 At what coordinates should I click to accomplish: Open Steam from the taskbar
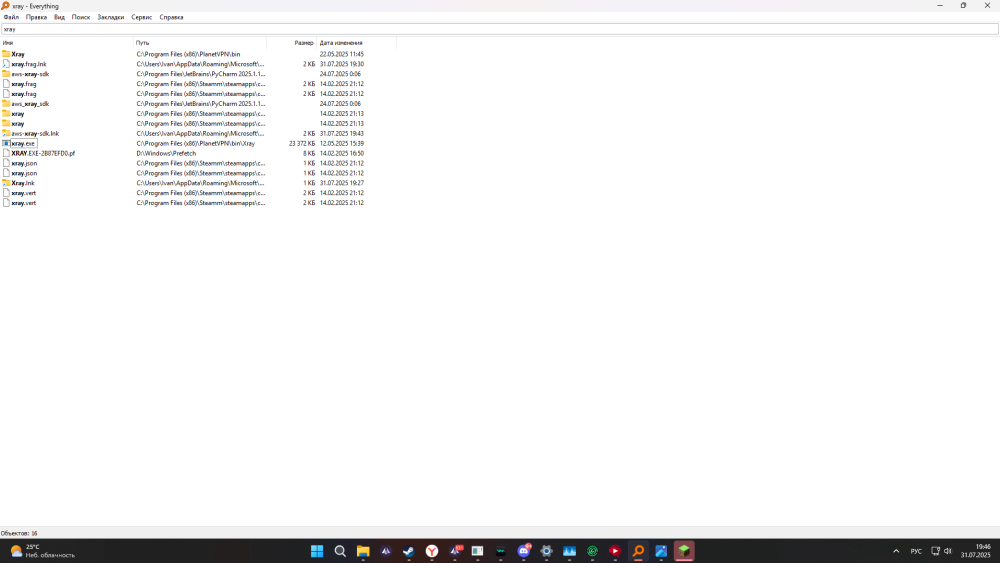(x=409, y=551)
